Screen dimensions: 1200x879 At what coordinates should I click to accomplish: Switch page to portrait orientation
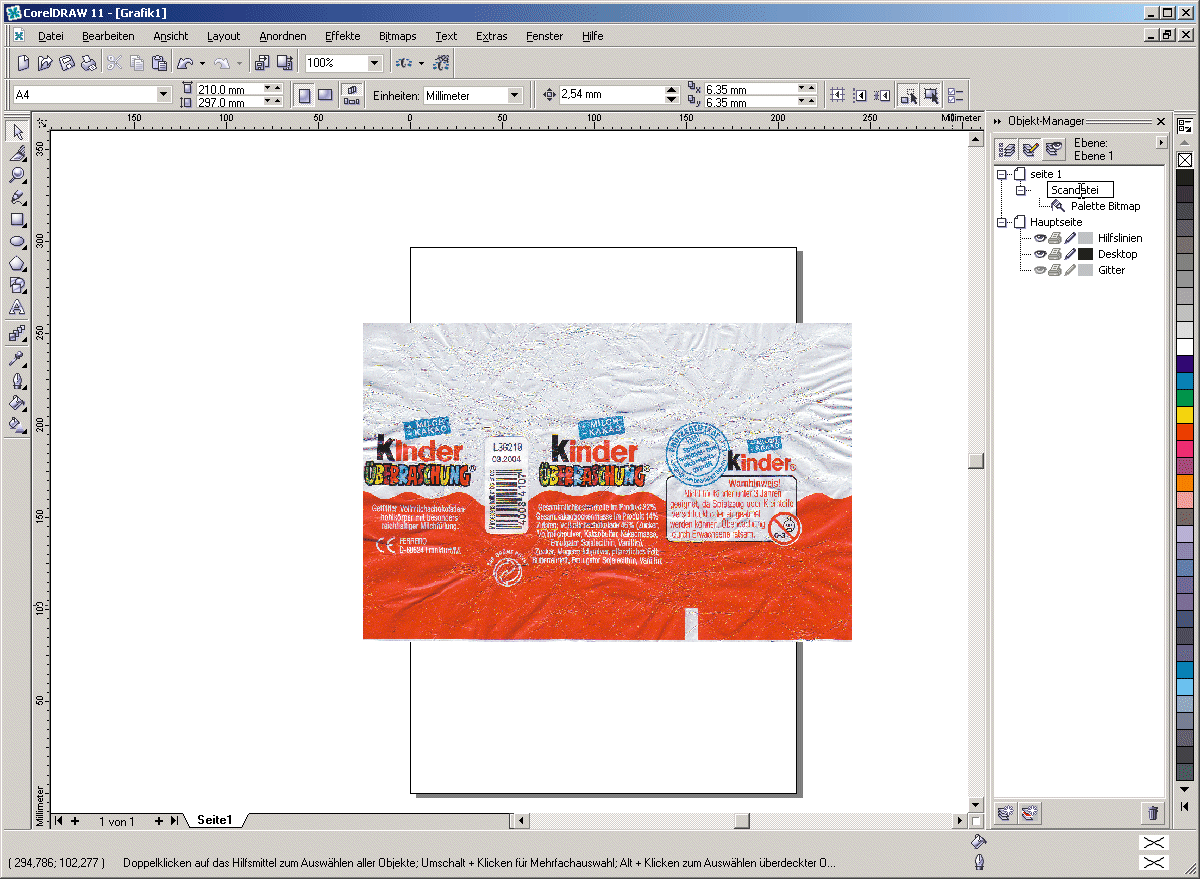304,95
